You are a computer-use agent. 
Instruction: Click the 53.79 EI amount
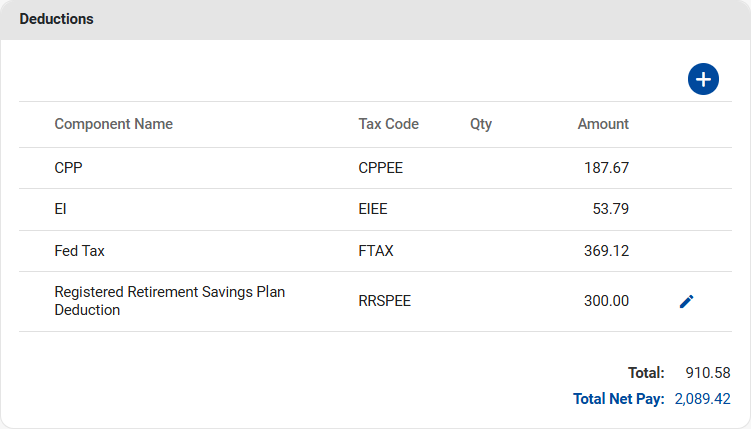tap(610, 209)
